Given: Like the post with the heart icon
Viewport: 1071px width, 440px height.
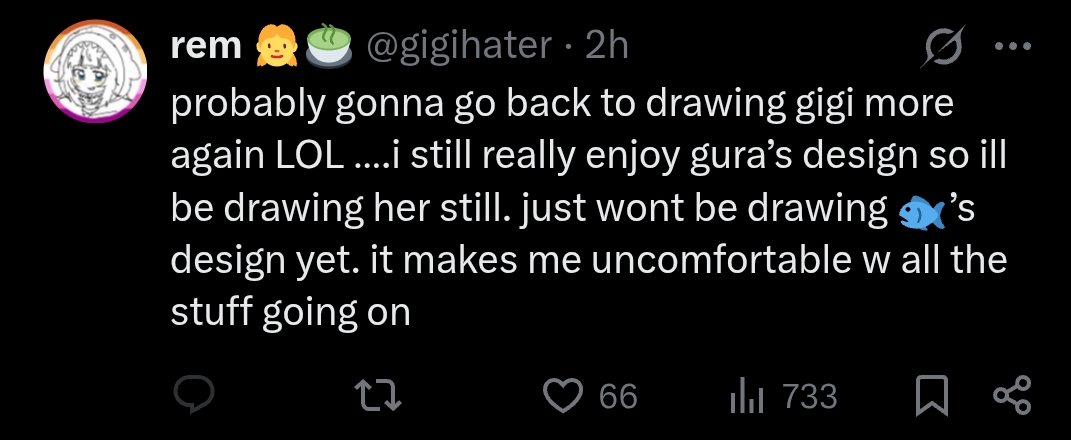Looking at the screenshot, I should pos(562,396).
